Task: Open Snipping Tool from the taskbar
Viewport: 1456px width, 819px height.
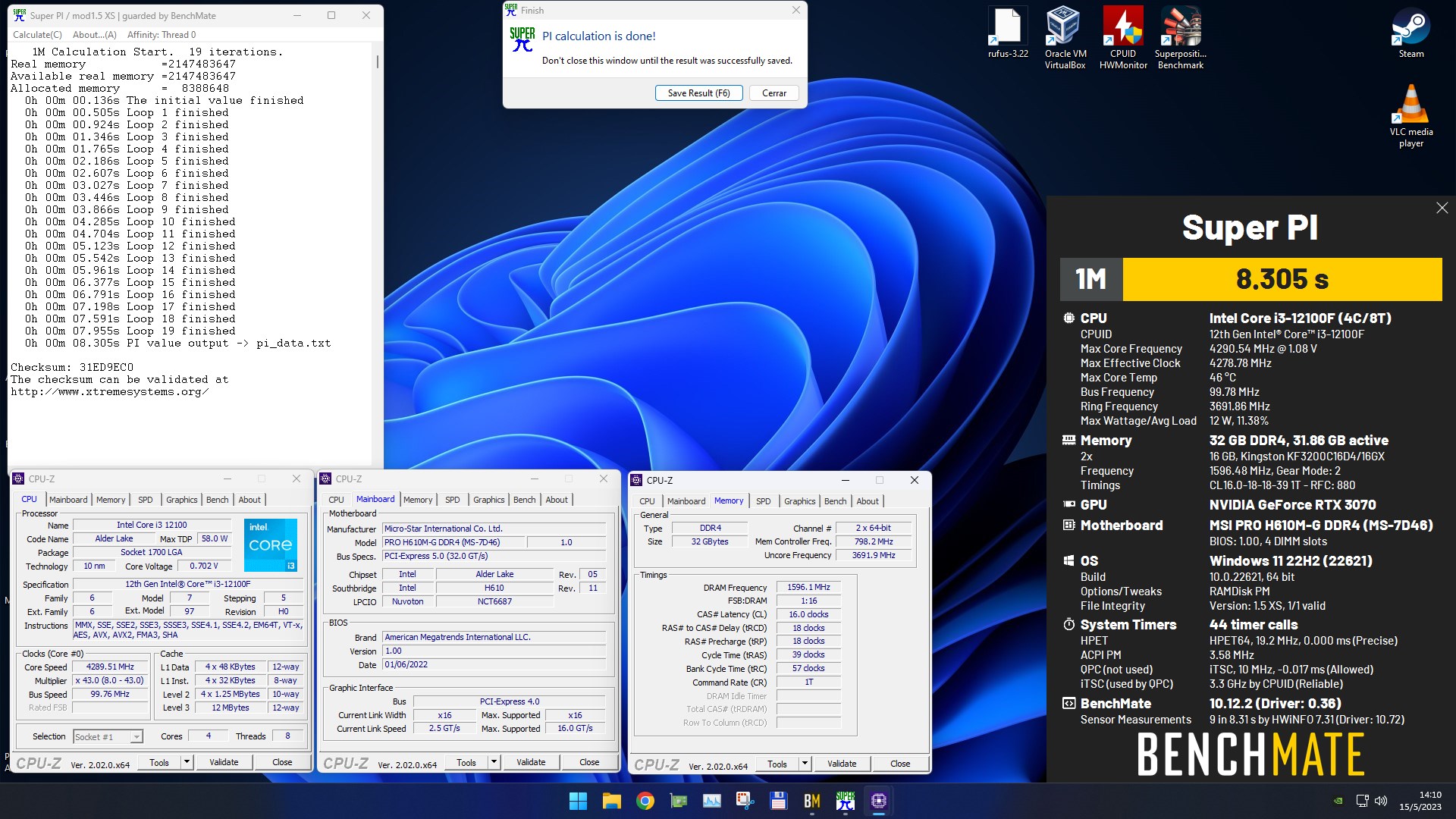Action: pyautogui.click(x=745, y=801)
